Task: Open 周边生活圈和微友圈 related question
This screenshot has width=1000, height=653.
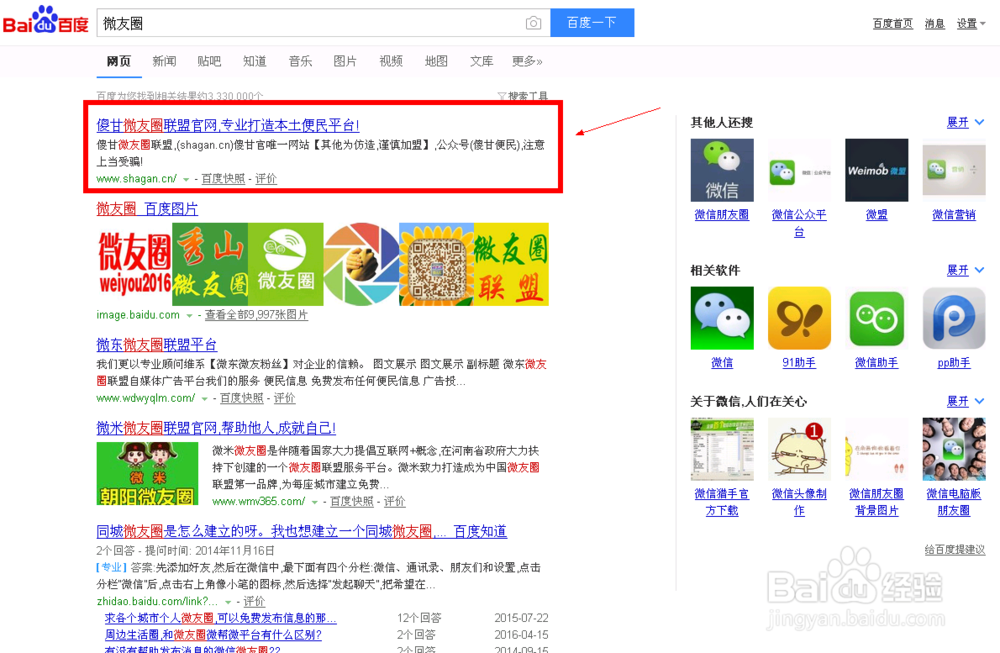Action: coord(213,635)
